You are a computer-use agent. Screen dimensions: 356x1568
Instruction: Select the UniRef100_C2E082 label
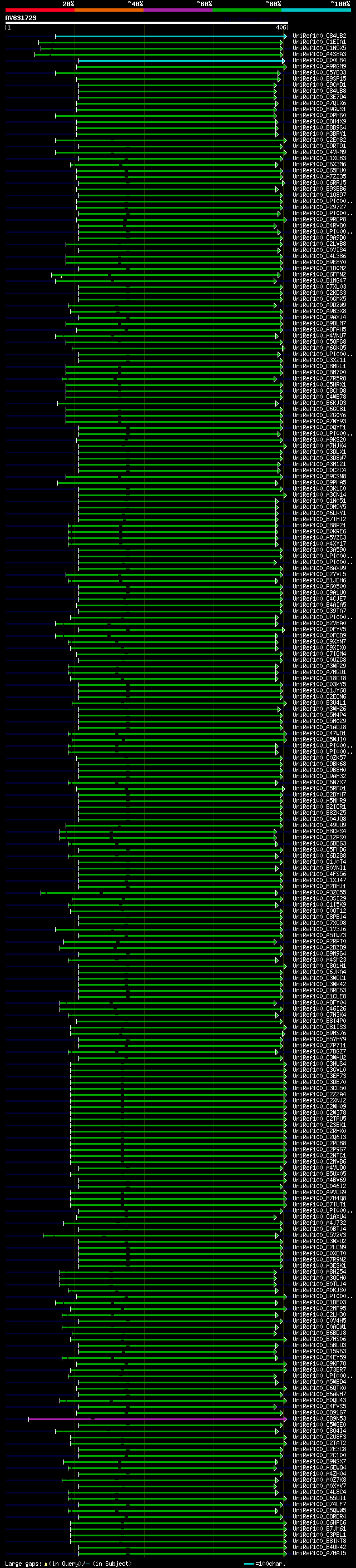coord(319,140)
